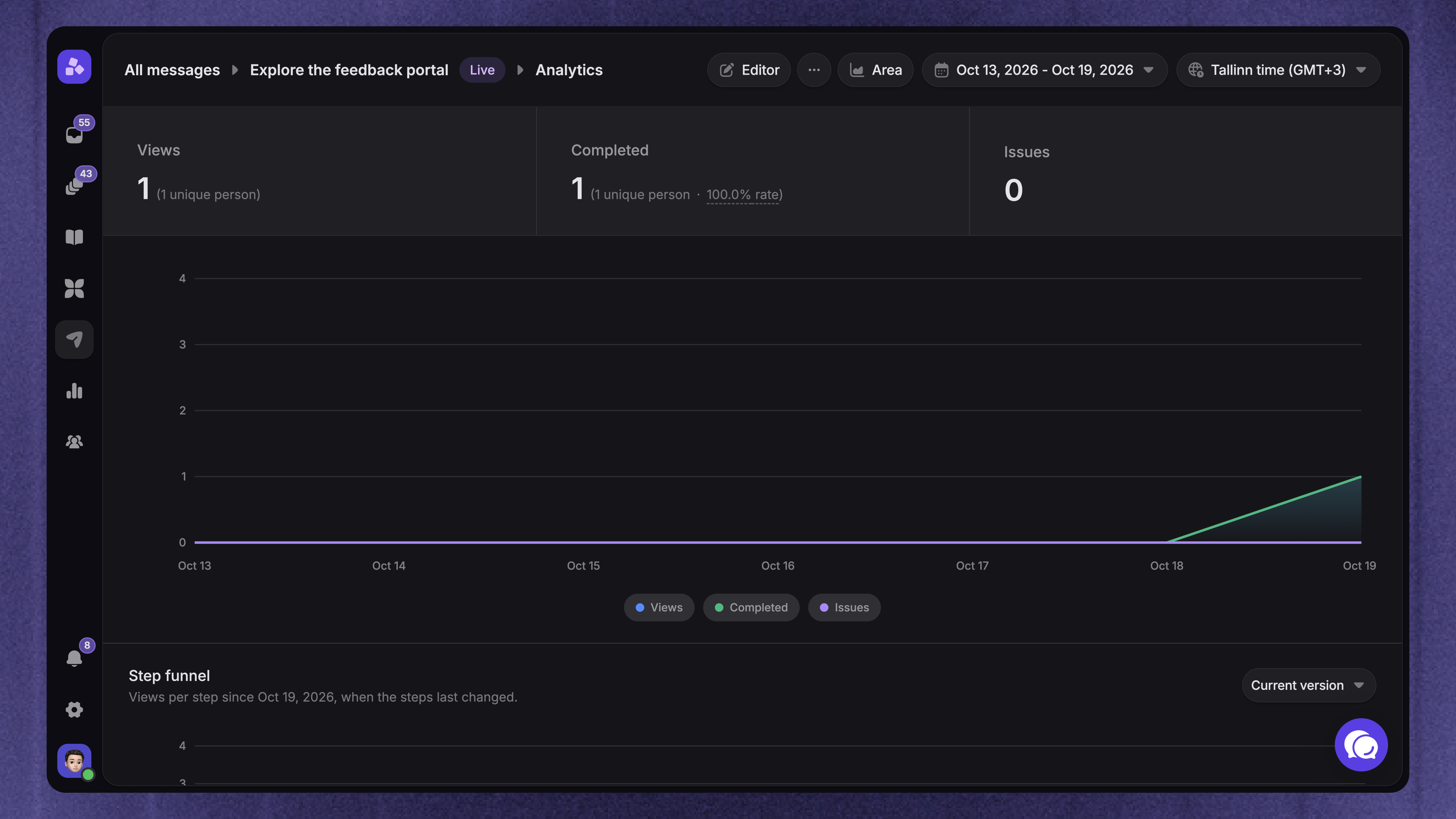The width and height of the screenshot is (1456, 819).
Task: Click the Views stat card value
Action: [143, 188]
